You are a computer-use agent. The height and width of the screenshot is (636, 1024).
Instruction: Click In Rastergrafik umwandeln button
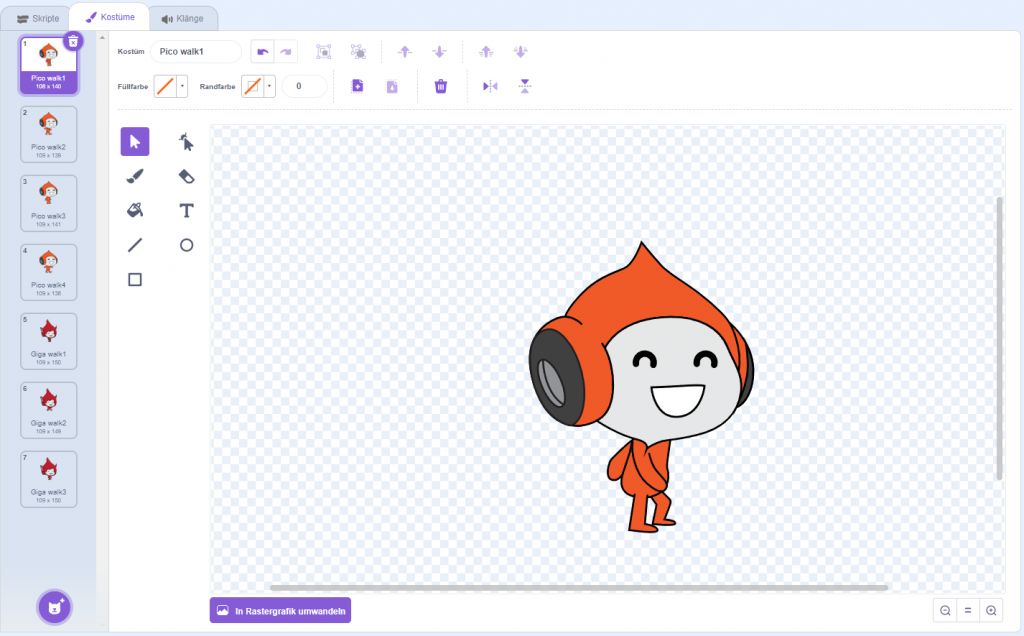pyautogui.click(x=280, y=611)
